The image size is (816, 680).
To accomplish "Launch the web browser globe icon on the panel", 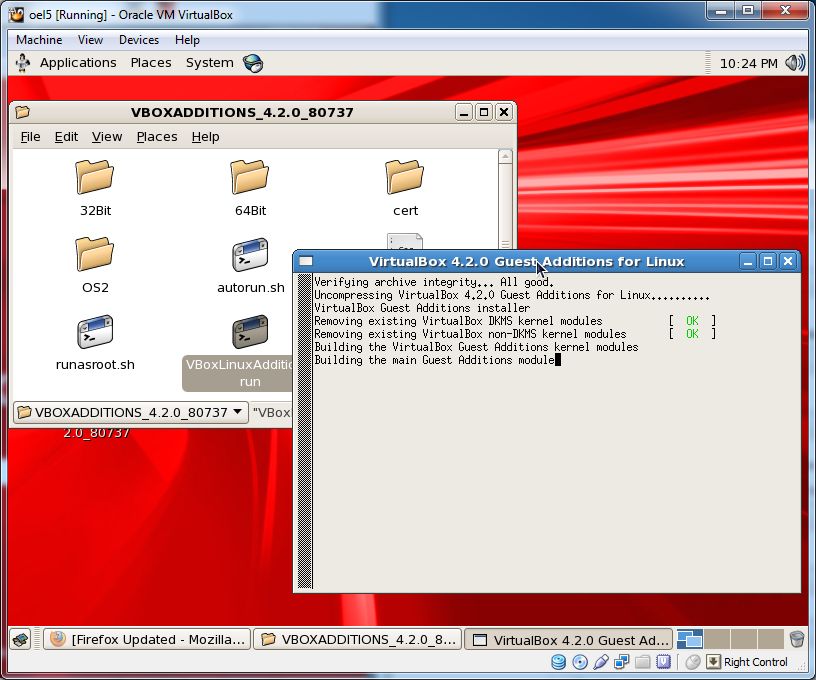I will point(253,63).
